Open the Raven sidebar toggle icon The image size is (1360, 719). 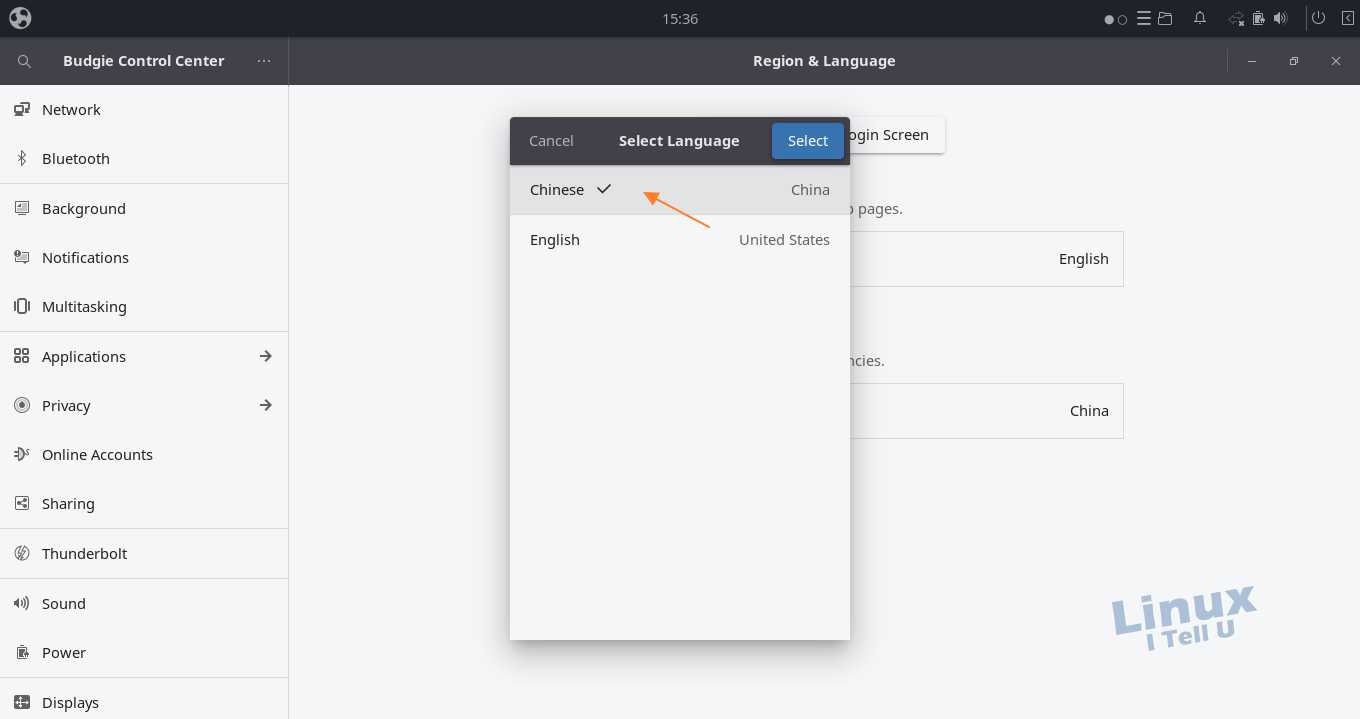pos(1347,18)
